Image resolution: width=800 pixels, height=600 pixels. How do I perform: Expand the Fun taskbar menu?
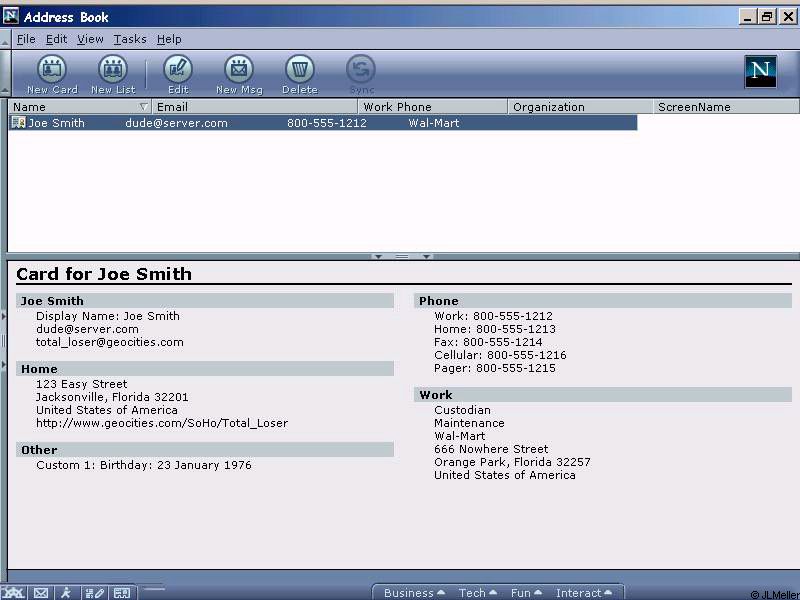tap(526, 593)
